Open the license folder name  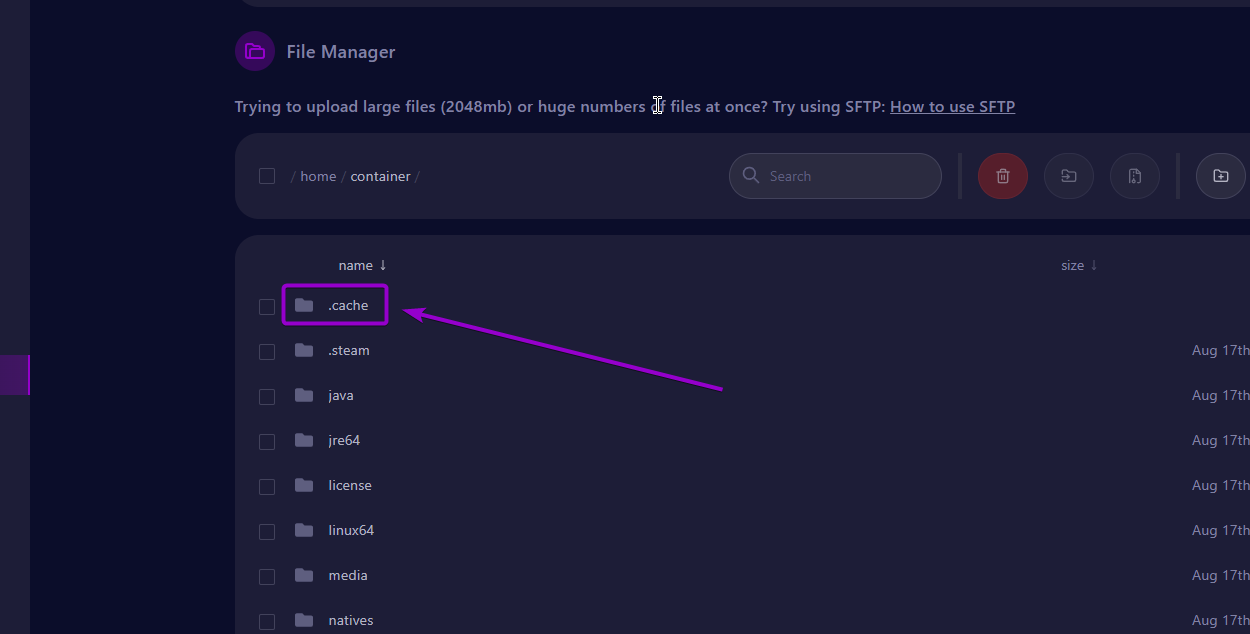(x=350, y=485)
